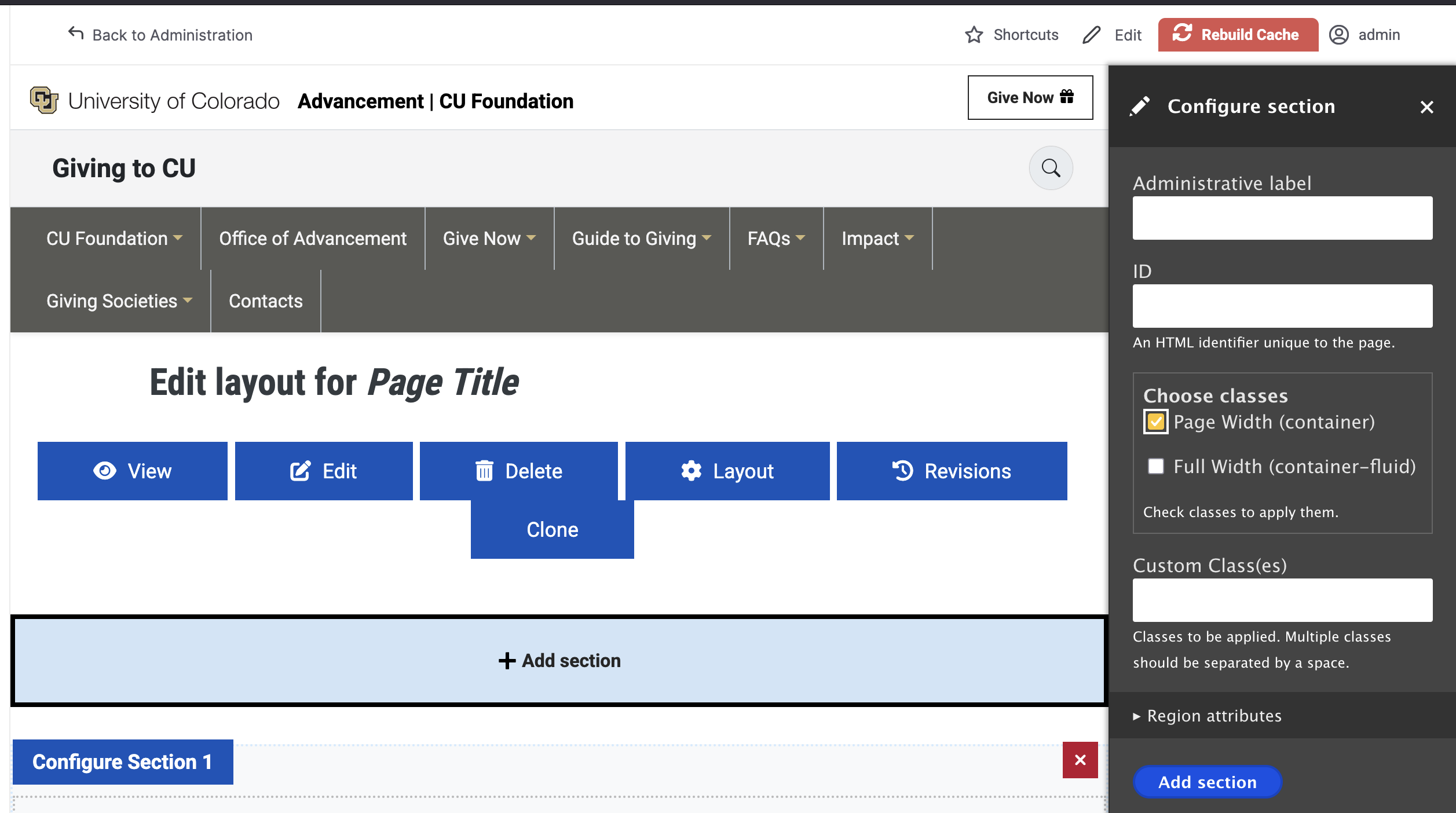Open the Guide to Giving dropdown
Viewport: 1456px width, 813px height.
(641, 239)
